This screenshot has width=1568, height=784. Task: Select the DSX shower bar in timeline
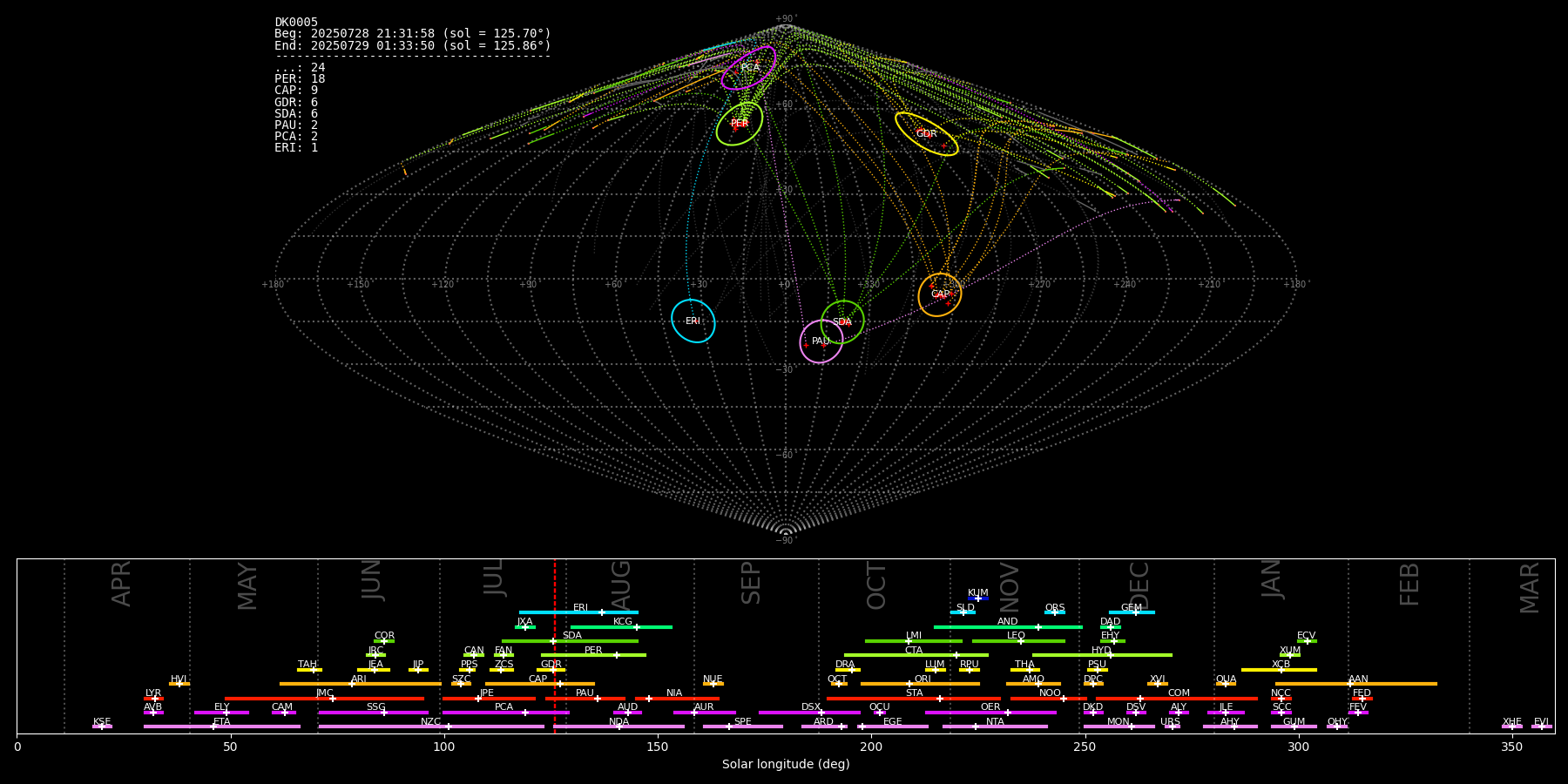pyautogui.click(x=809, y=713)
